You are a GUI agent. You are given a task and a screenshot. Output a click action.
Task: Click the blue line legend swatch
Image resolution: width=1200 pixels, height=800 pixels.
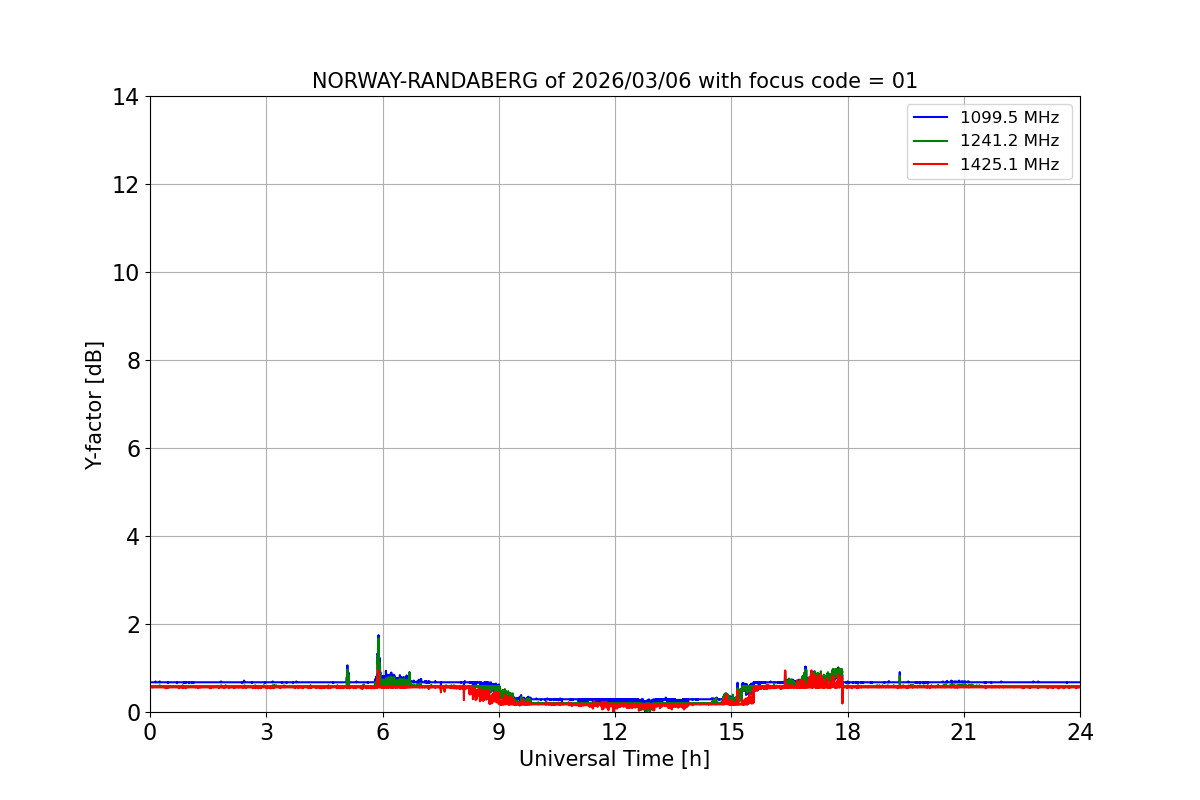(931, 118)
